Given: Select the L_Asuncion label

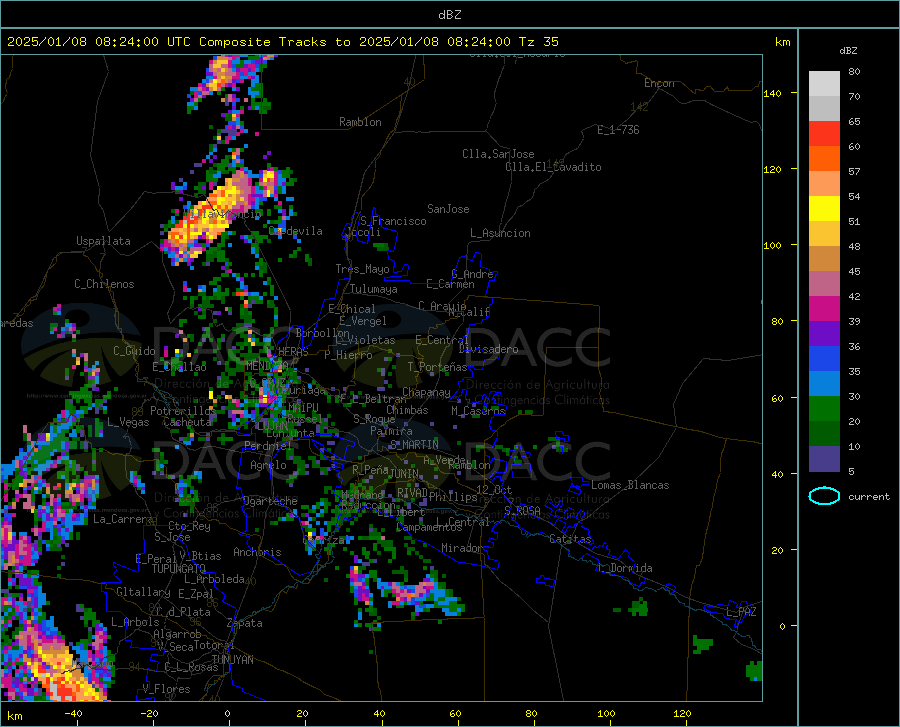Looking at the screenshot, I should tap(500, 233).
